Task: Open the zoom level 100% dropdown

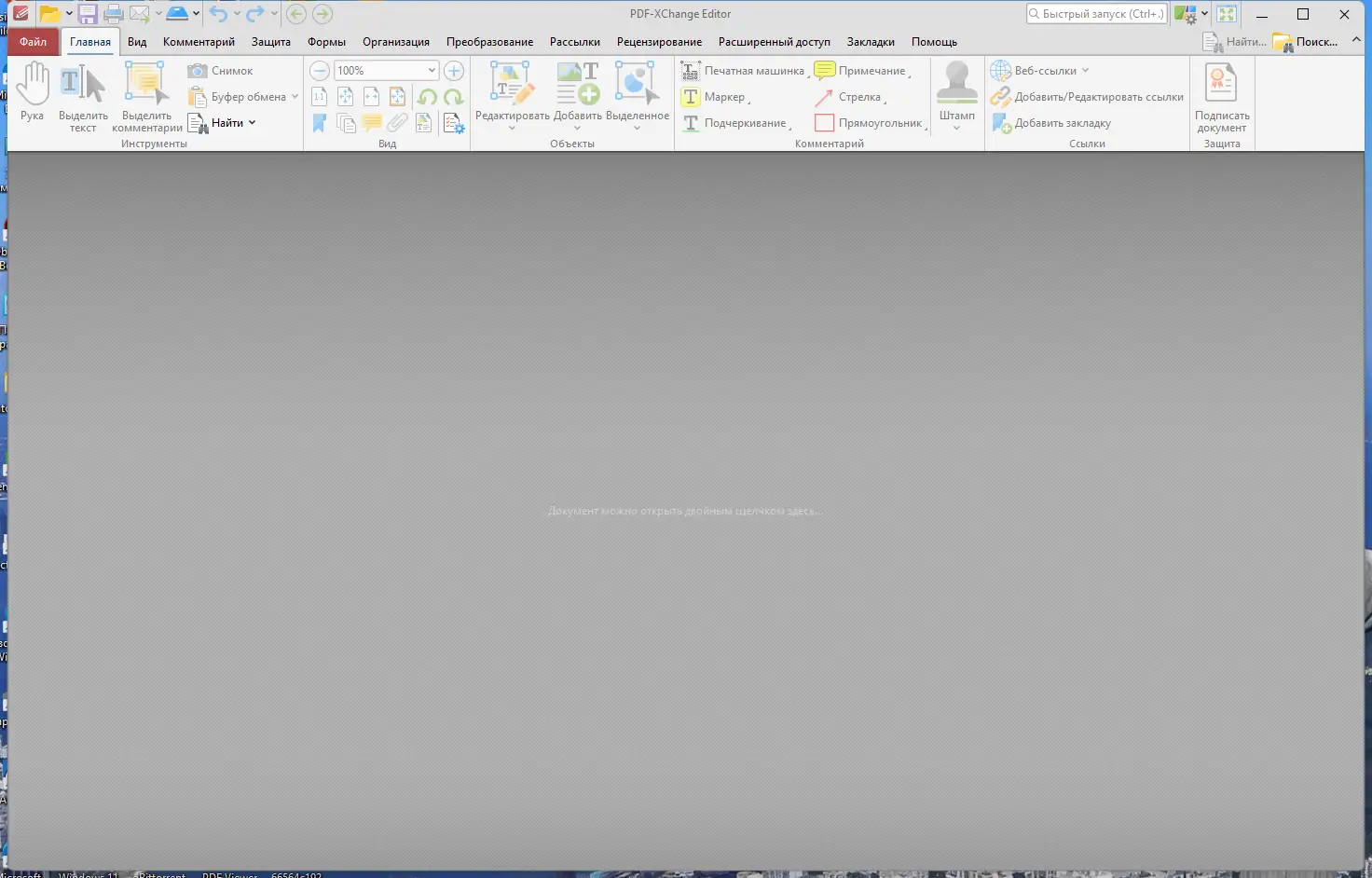Action: click(x=432, y=71)
